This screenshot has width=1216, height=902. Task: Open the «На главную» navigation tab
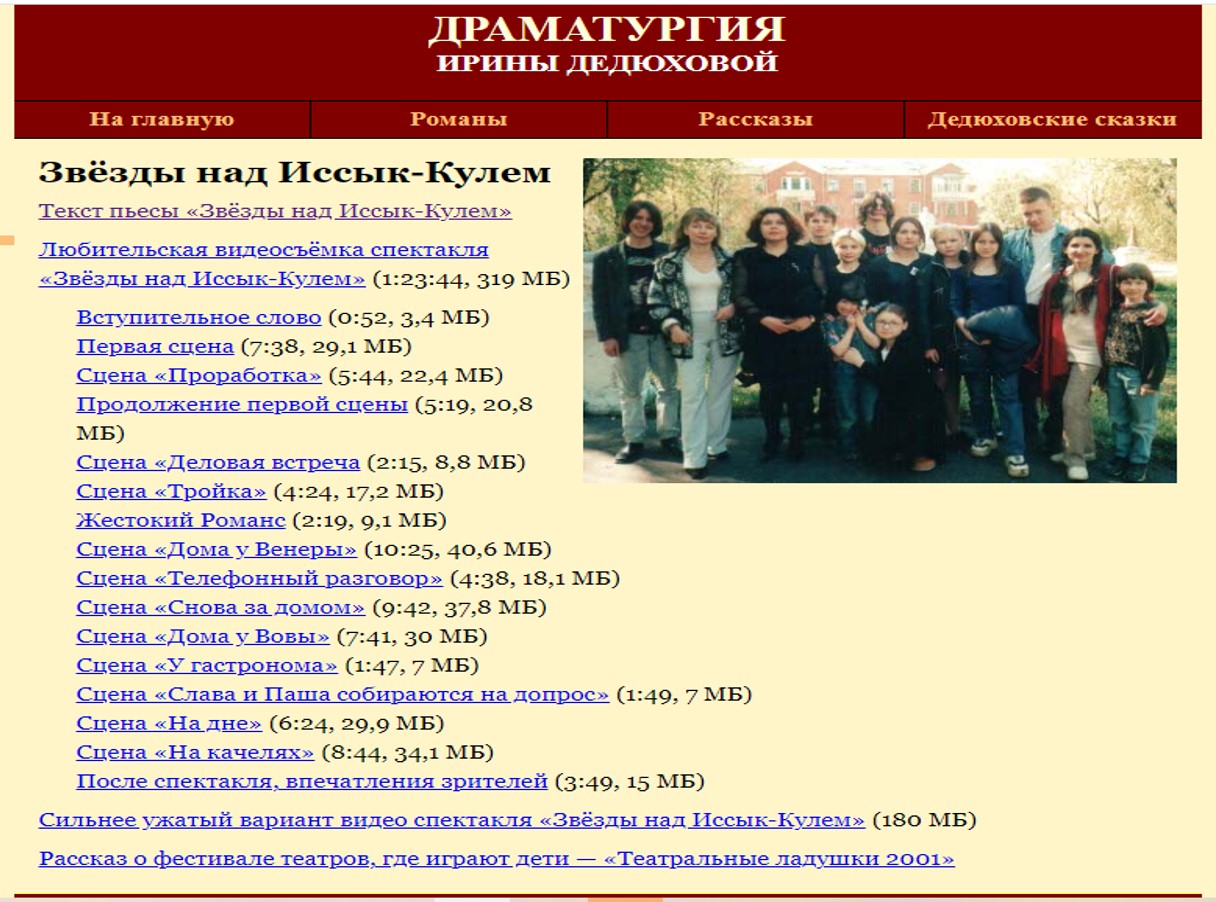tap(162, 119)
